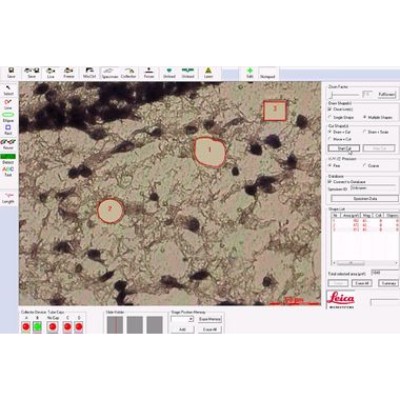400x400 pixels.
Task: Click the Erase All shapes button
Action: point(362,283)
